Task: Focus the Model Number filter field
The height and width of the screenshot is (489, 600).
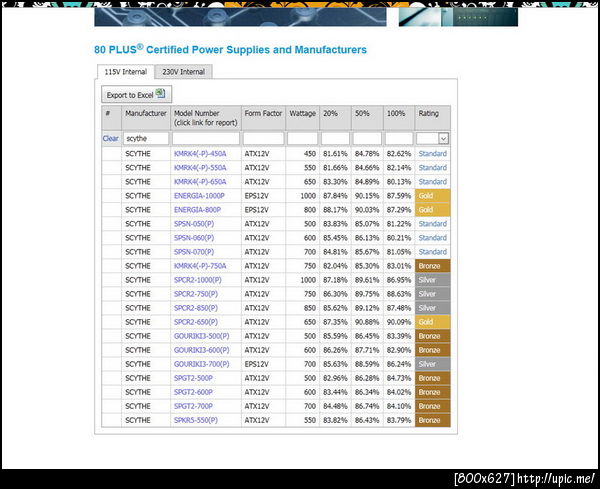Action: point(206,139)
